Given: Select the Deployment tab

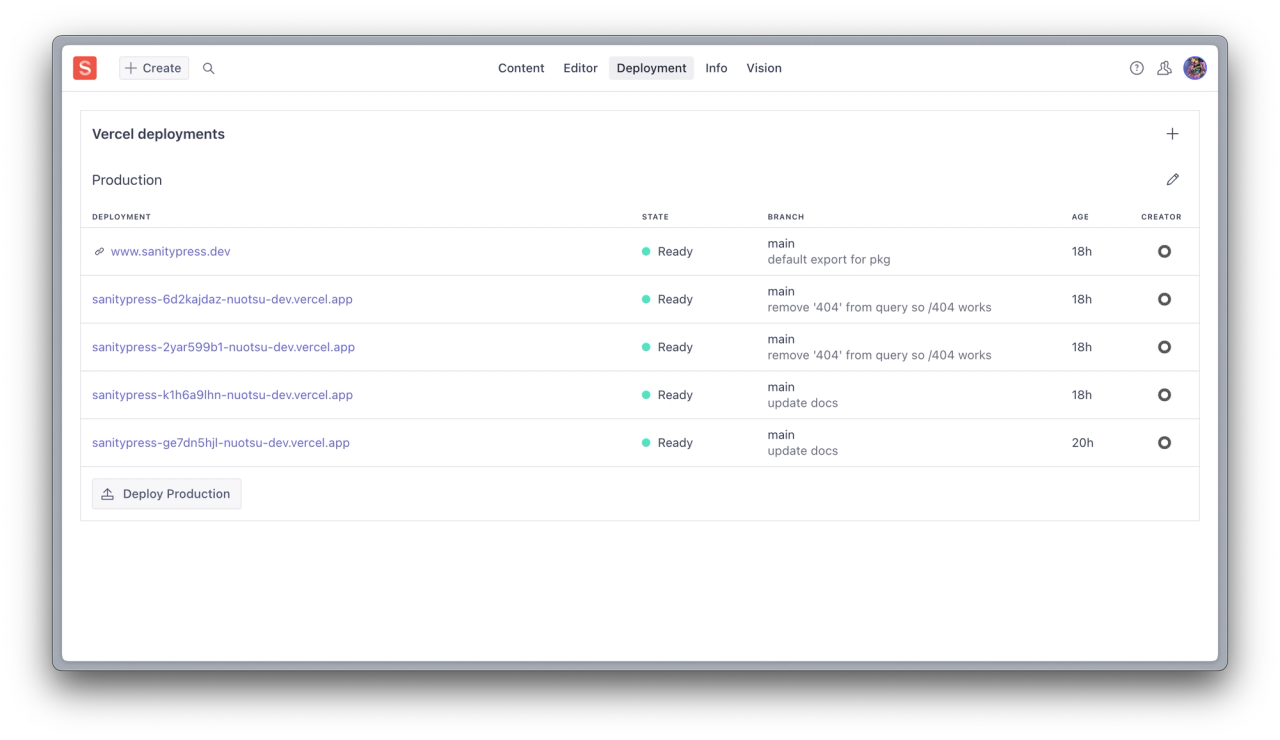Looking at the screenshot, I should coord(651,68).
